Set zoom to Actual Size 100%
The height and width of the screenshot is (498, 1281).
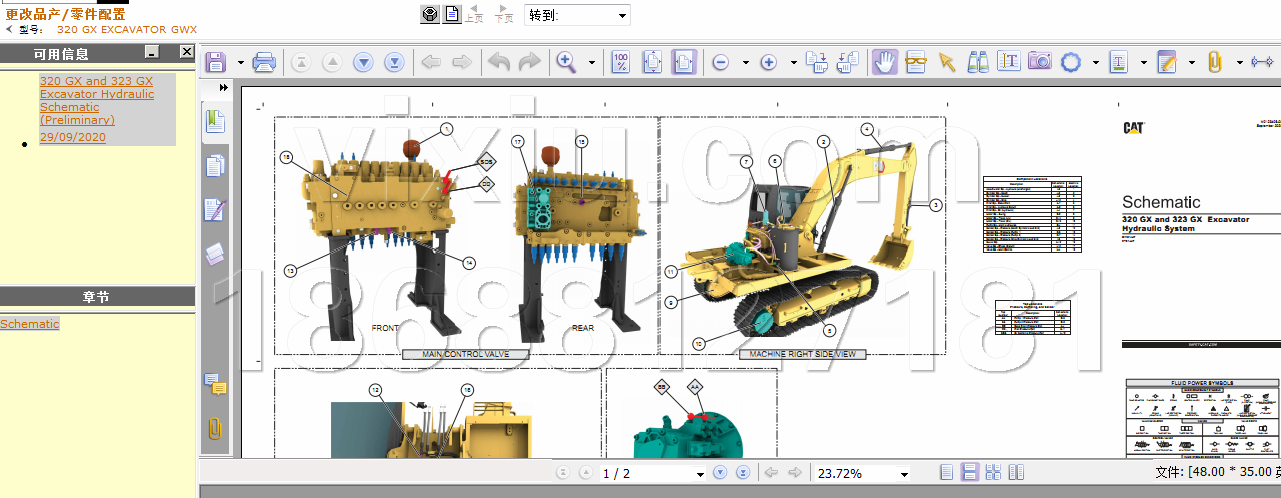point(620,62)
